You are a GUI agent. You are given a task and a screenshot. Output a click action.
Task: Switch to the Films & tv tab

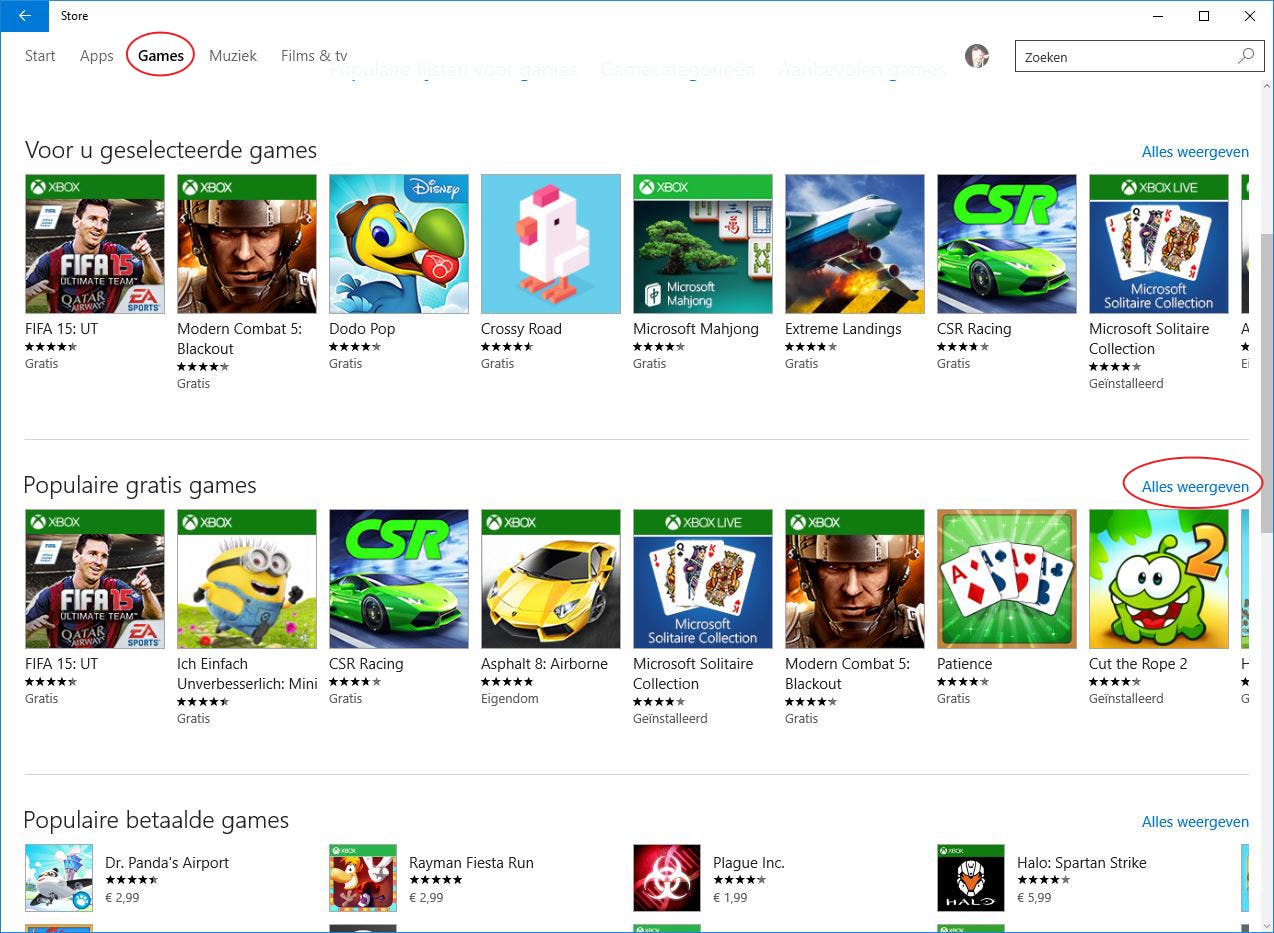314,56
